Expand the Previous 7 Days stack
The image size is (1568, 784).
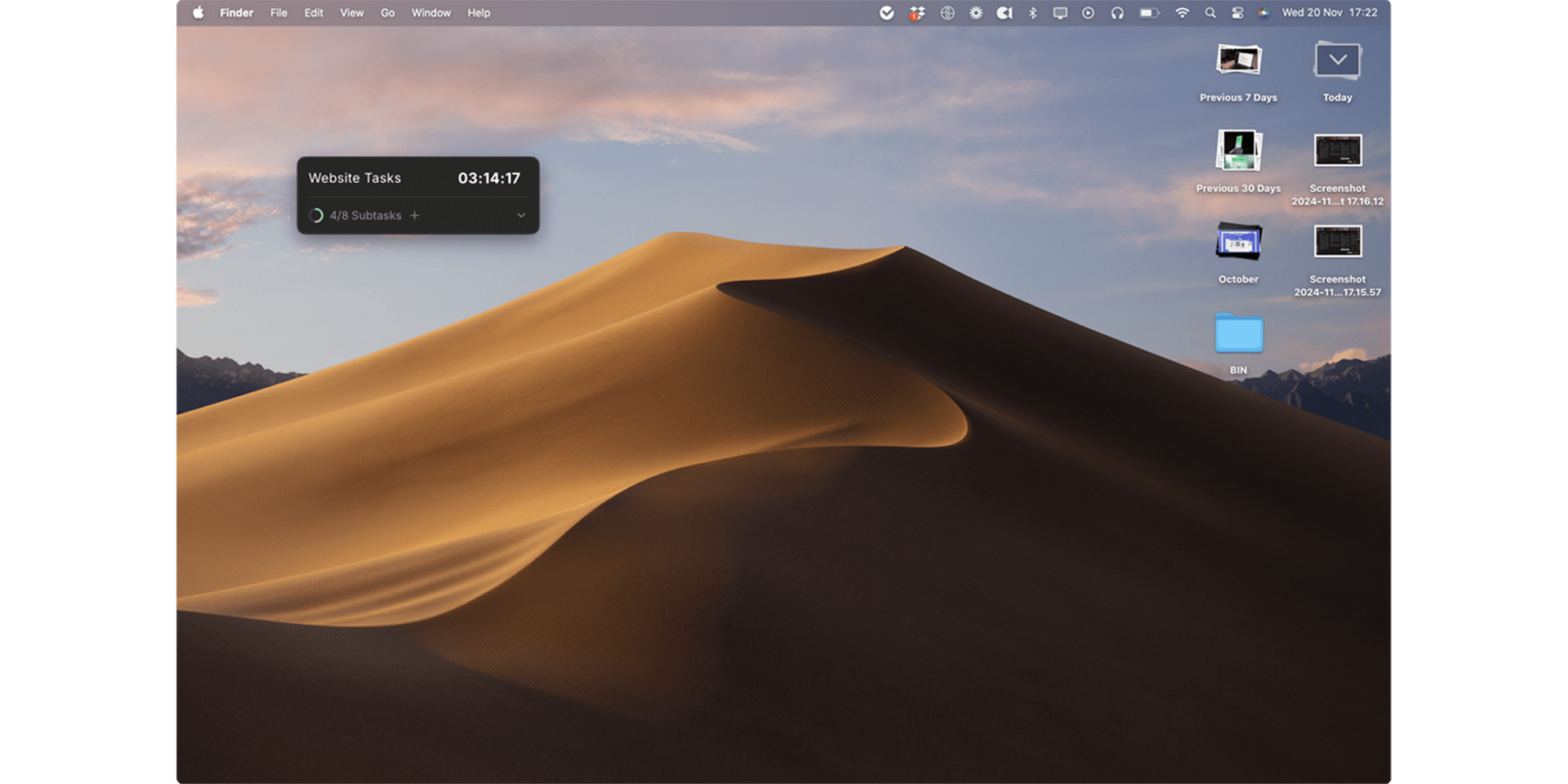(1238, 61)
